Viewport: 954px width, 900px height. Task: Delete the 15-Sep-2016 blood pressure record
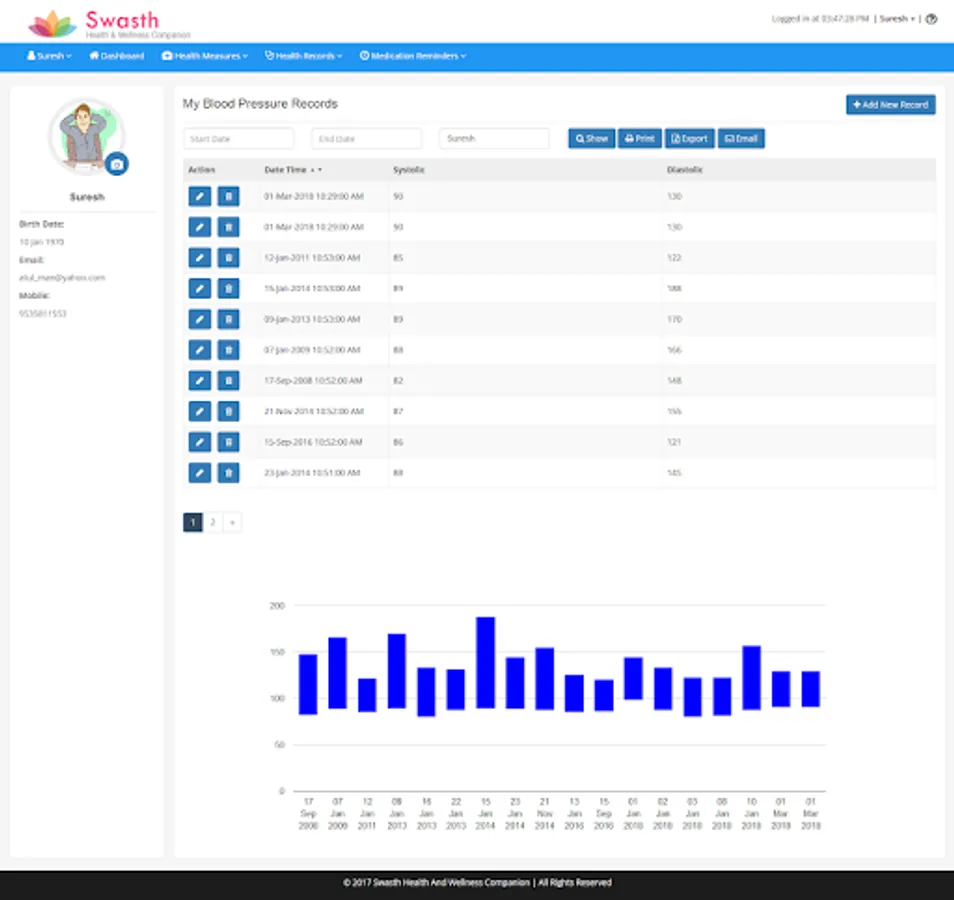228,442
